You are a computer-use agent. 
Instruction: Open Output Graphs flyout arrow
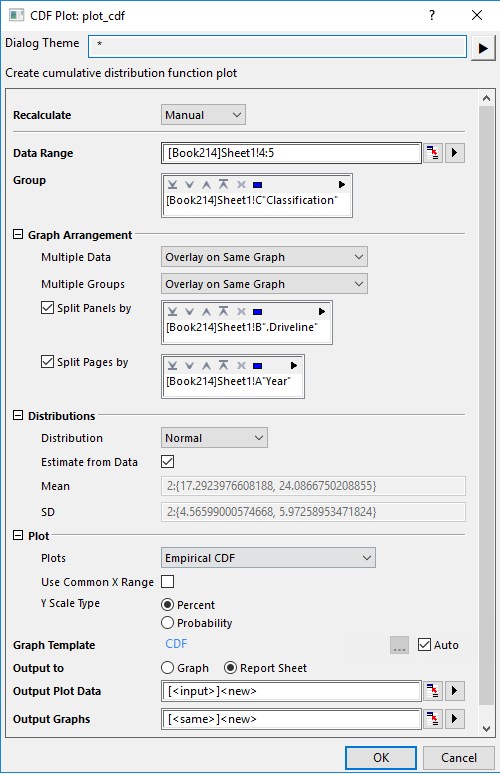pyautogui.click(x=455, y=719)
